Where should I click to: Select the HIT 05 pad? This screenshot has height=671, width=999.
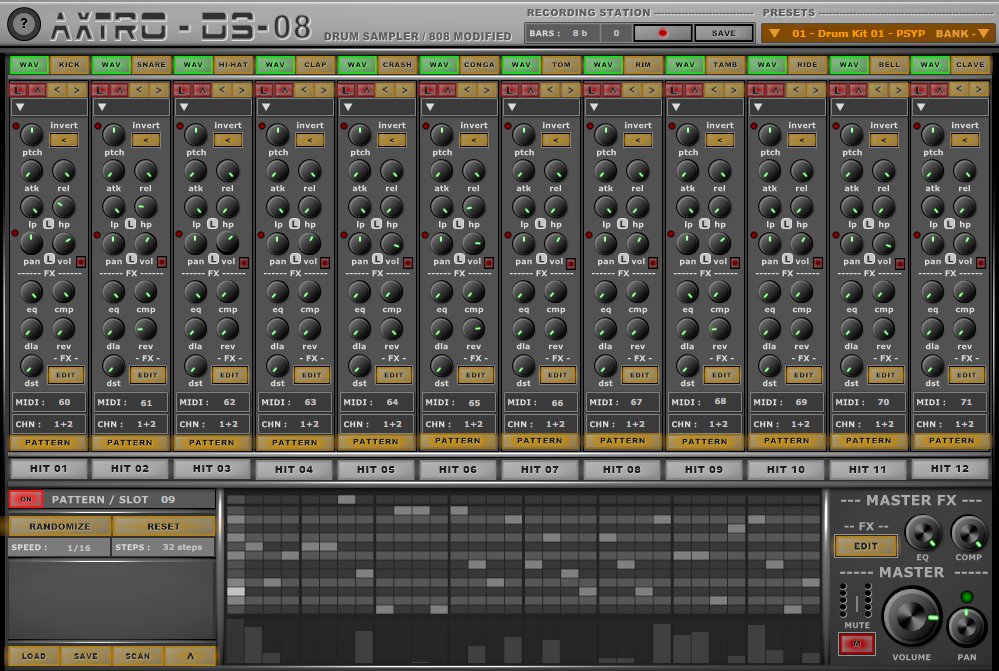pyautogui.click(x=375, y=468)
